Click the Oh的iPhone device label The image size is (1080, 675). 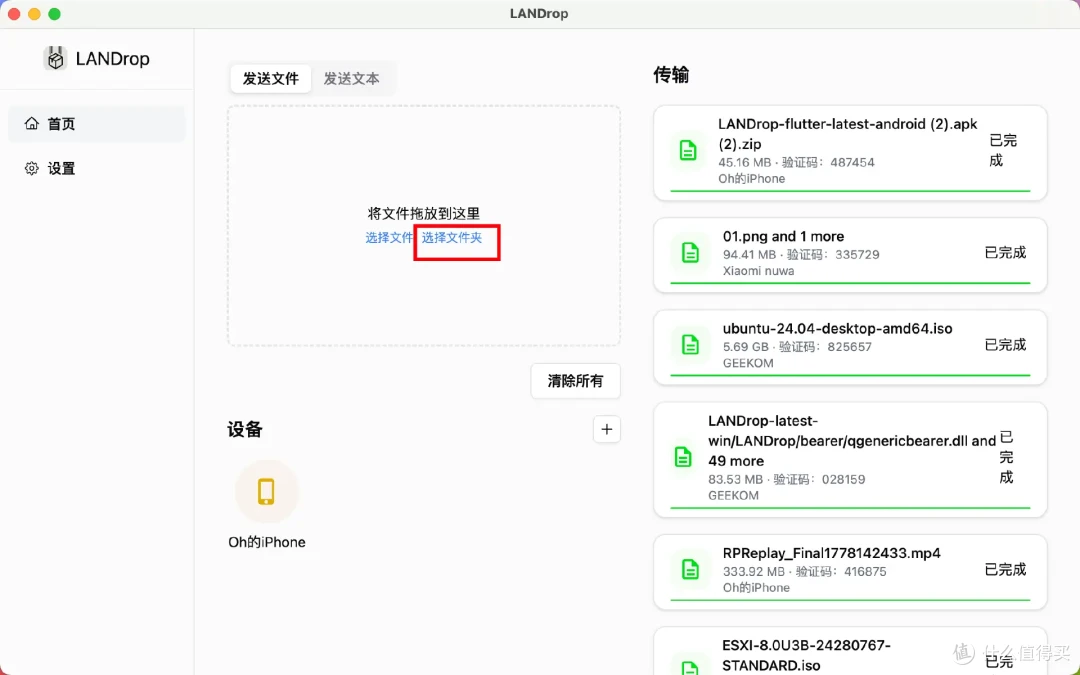click(267, 542)
